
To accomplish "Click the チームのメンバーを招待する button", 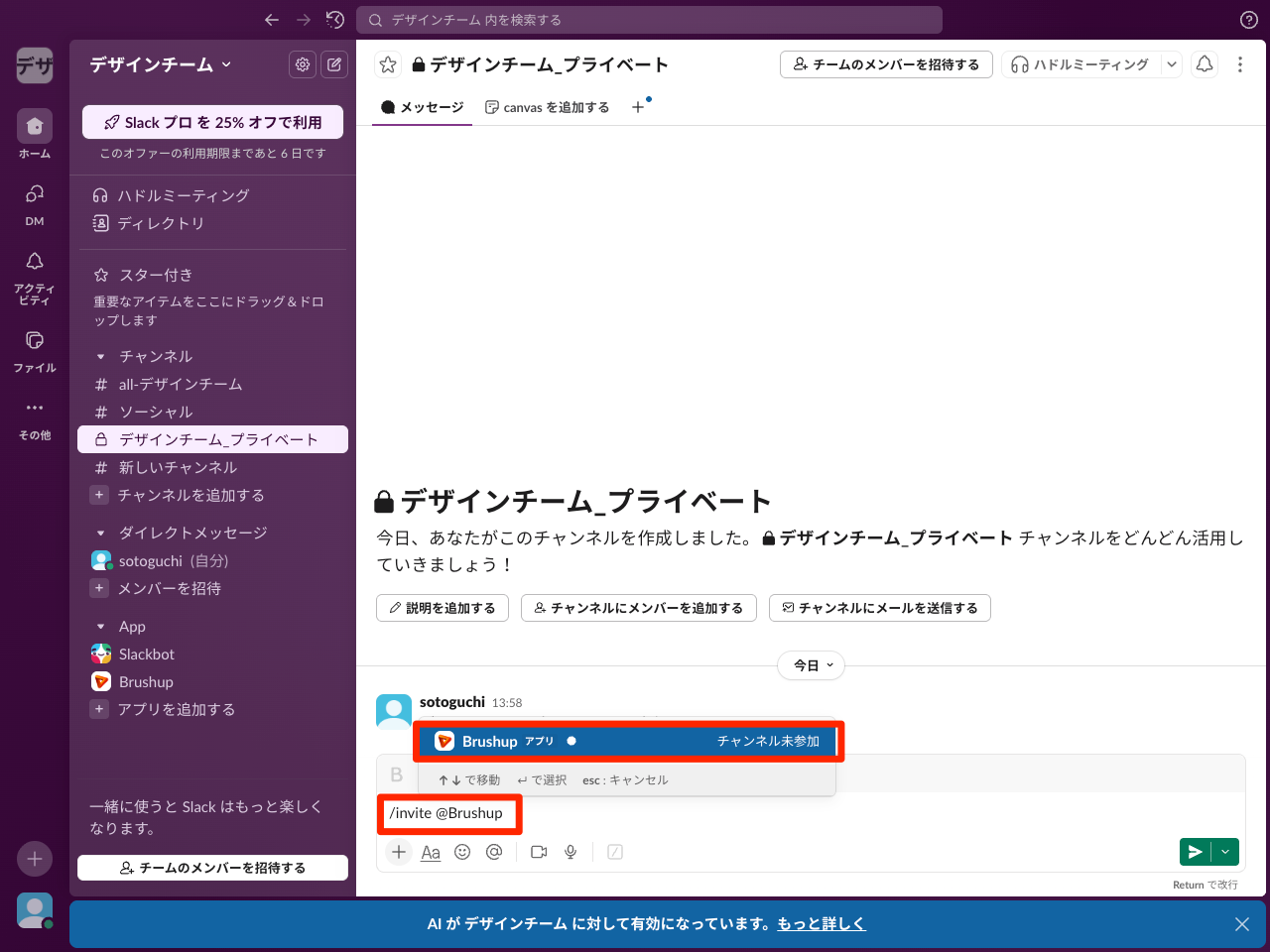I will pos(886,63).
